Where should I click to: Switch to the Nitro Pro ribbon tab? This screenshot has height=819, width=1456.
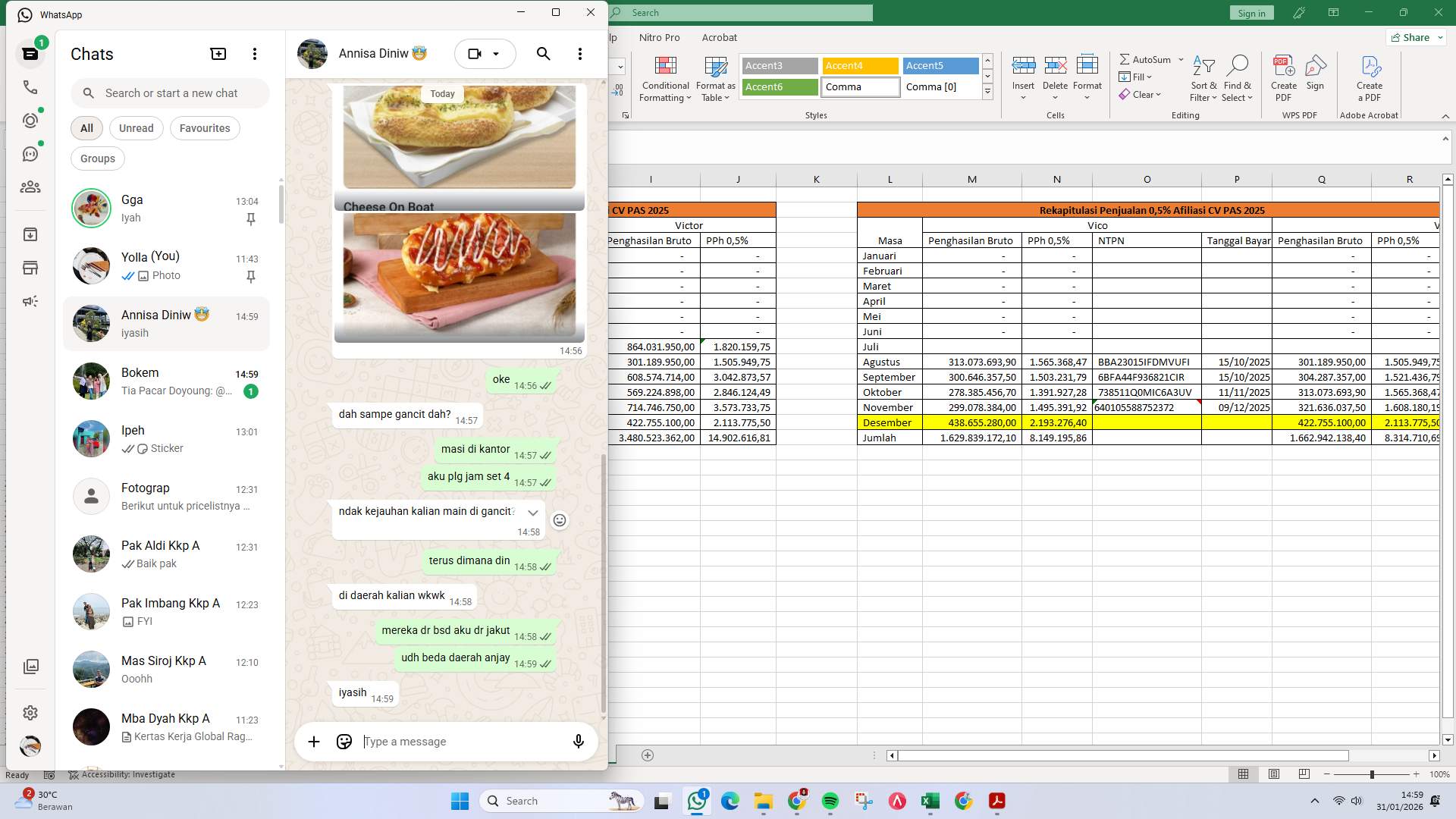660,37
